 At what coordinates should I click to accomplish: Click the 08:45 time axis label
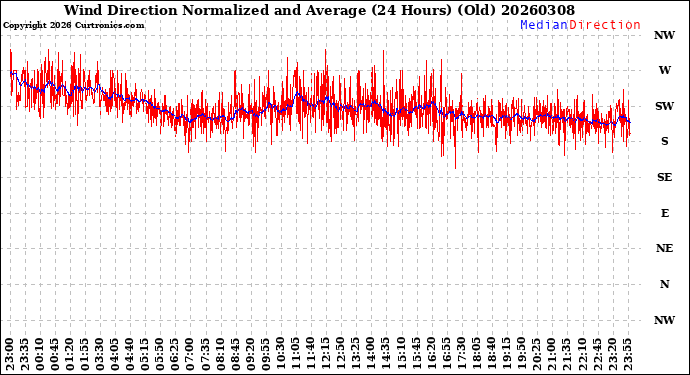[235, 355]
